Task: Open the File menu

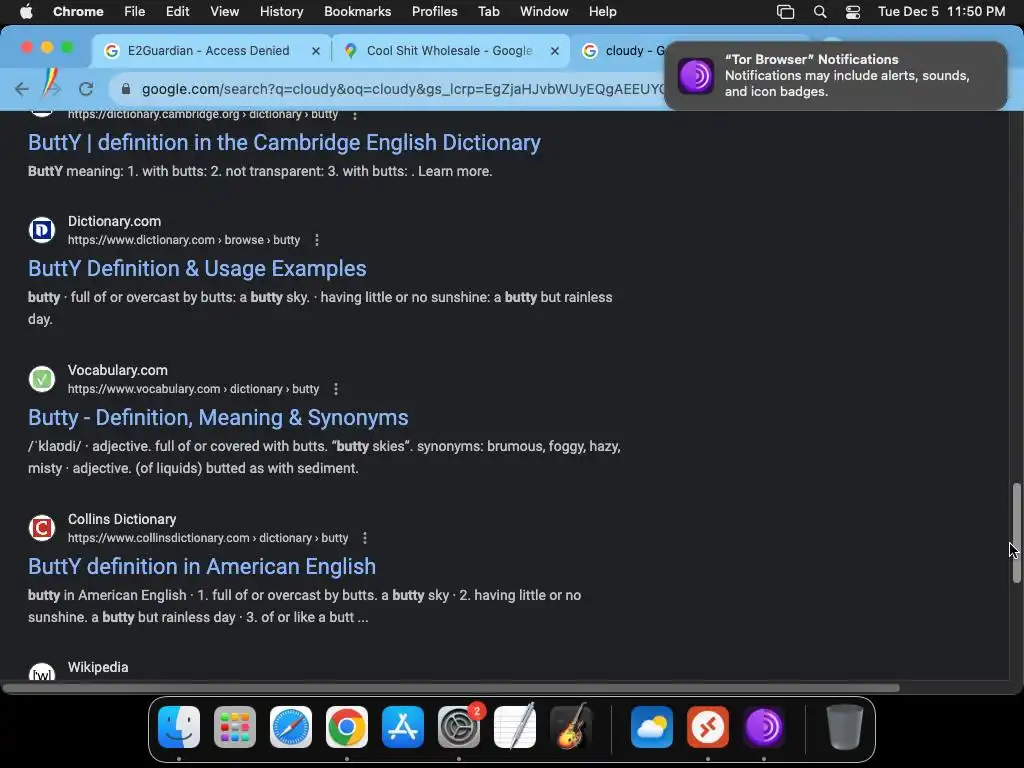Action: [135, 11]
